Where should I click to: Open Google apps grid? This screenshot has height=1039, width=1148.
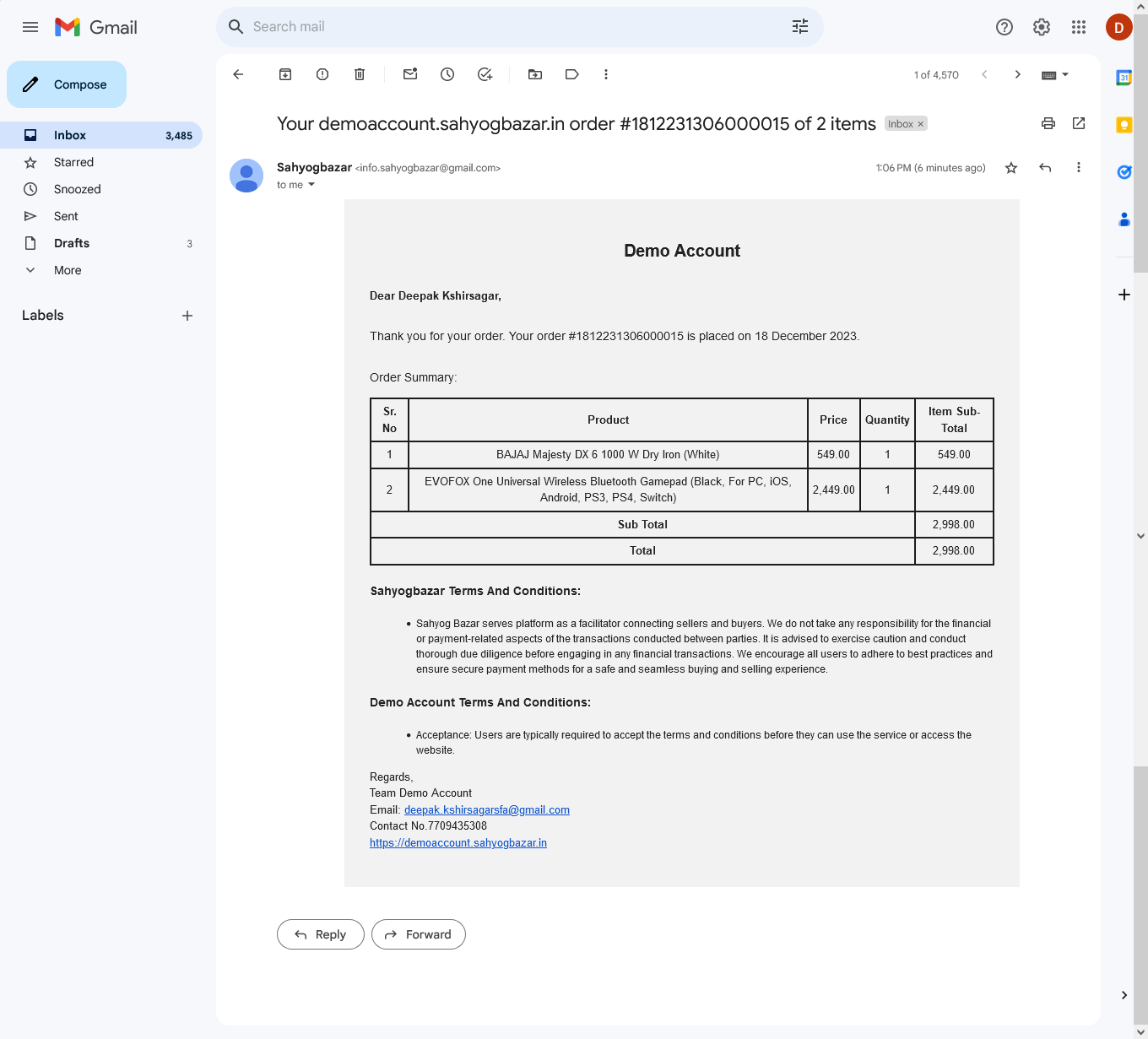[1079, 27]
